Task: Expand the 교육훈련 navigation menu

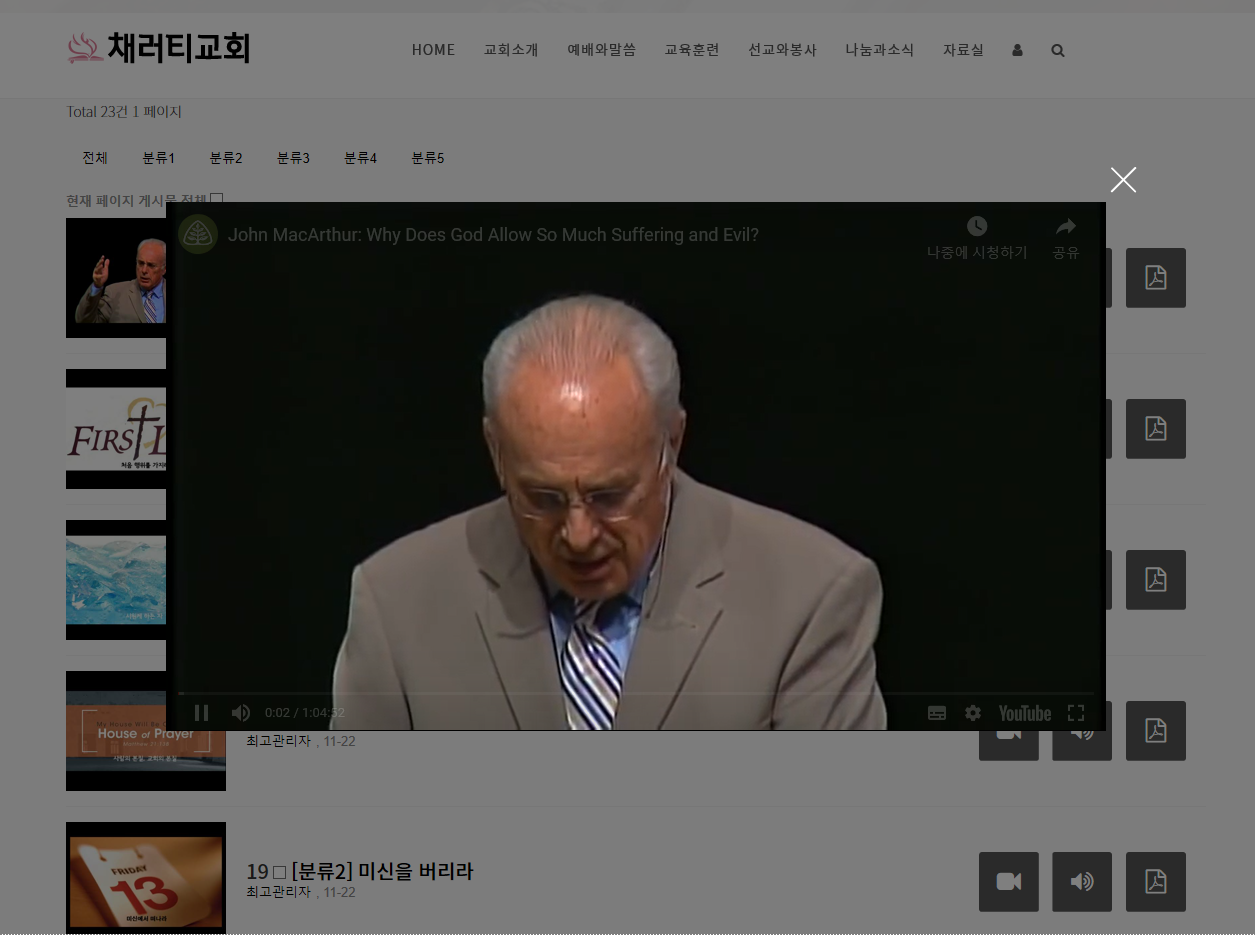Action: [692, 50]
